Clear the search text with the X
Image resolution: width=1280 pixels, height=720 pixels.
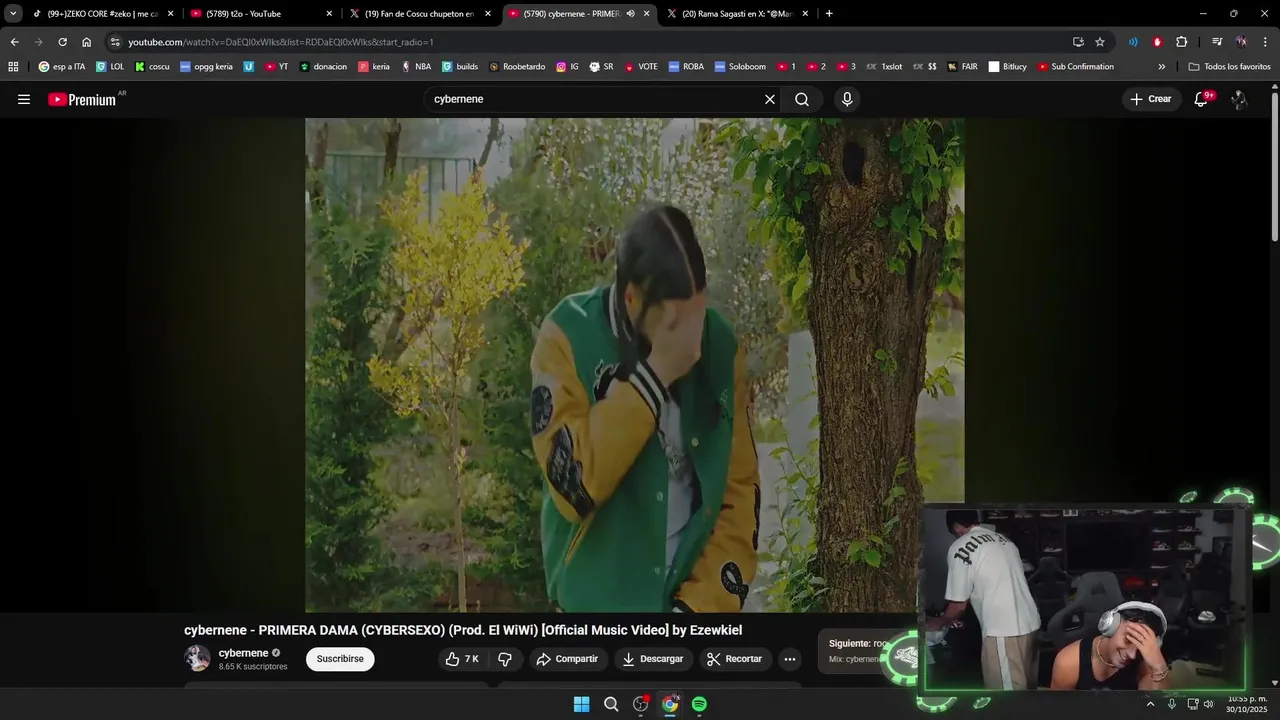[x=770, y=99]
